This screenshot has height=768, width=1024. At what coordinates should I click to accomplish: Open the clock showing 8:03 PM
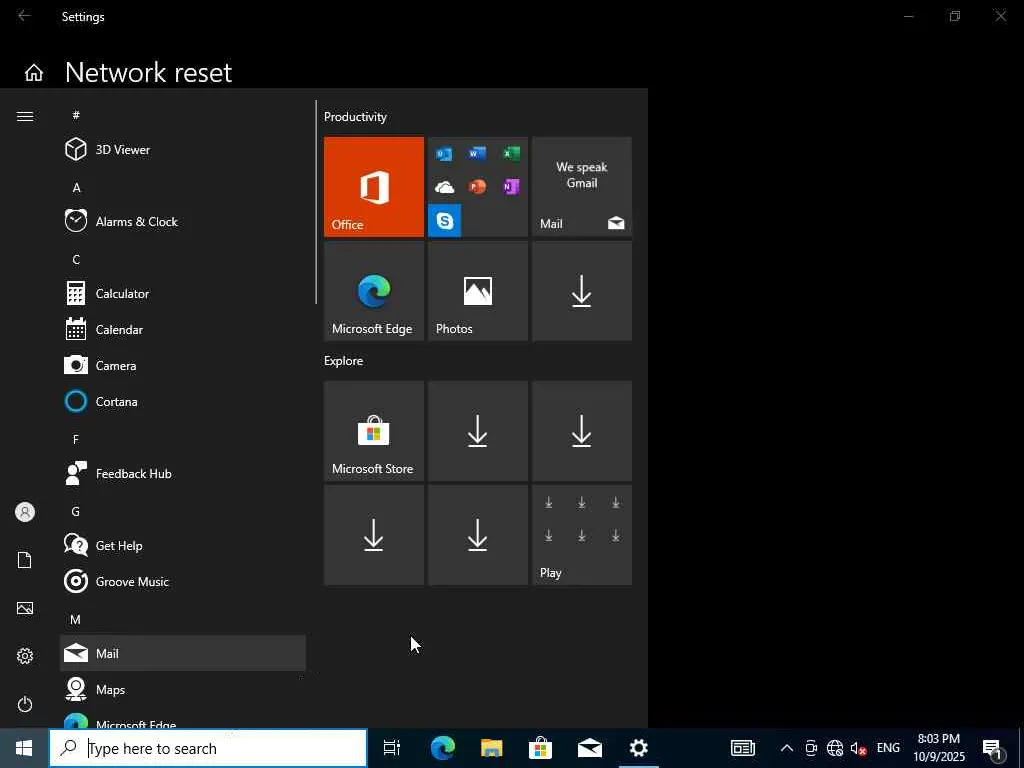click(x=939, y=748)
